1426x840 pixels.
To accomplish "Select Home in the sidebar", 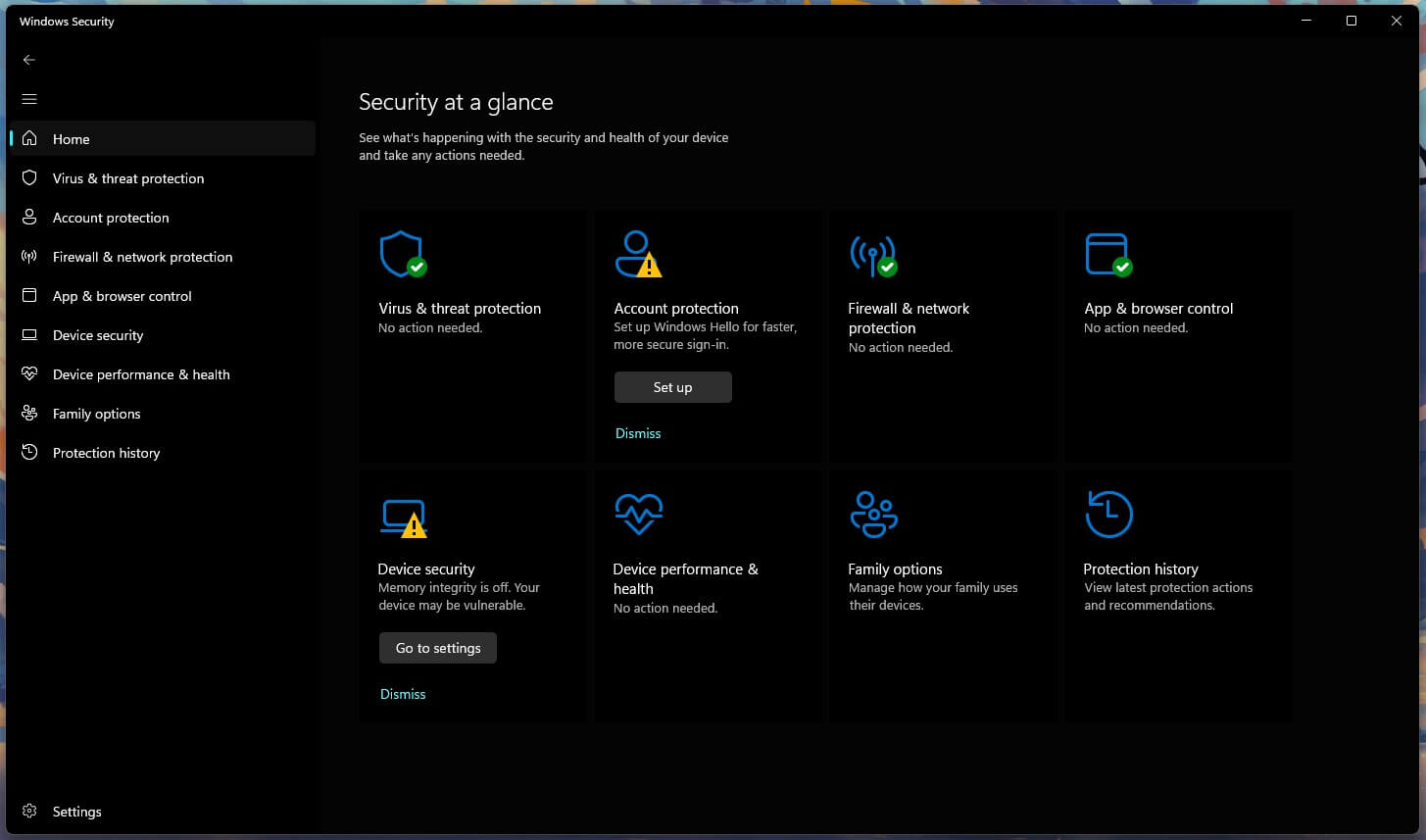I will (163, 138).
